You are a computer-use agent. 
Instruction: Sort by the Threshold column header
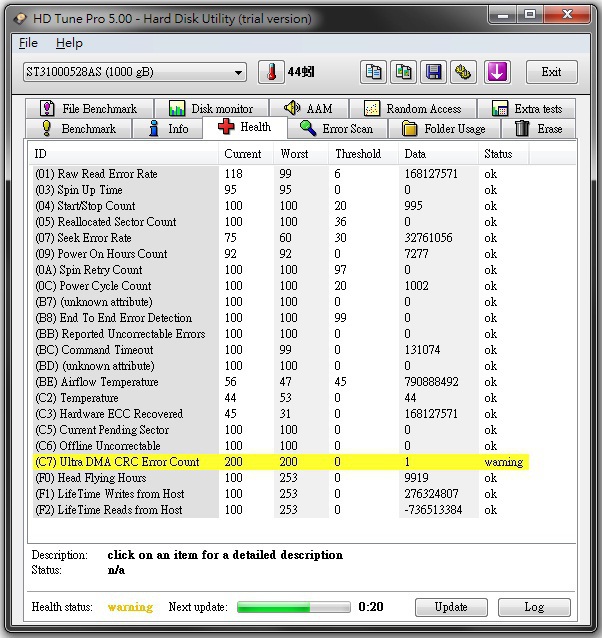point(363,154)
